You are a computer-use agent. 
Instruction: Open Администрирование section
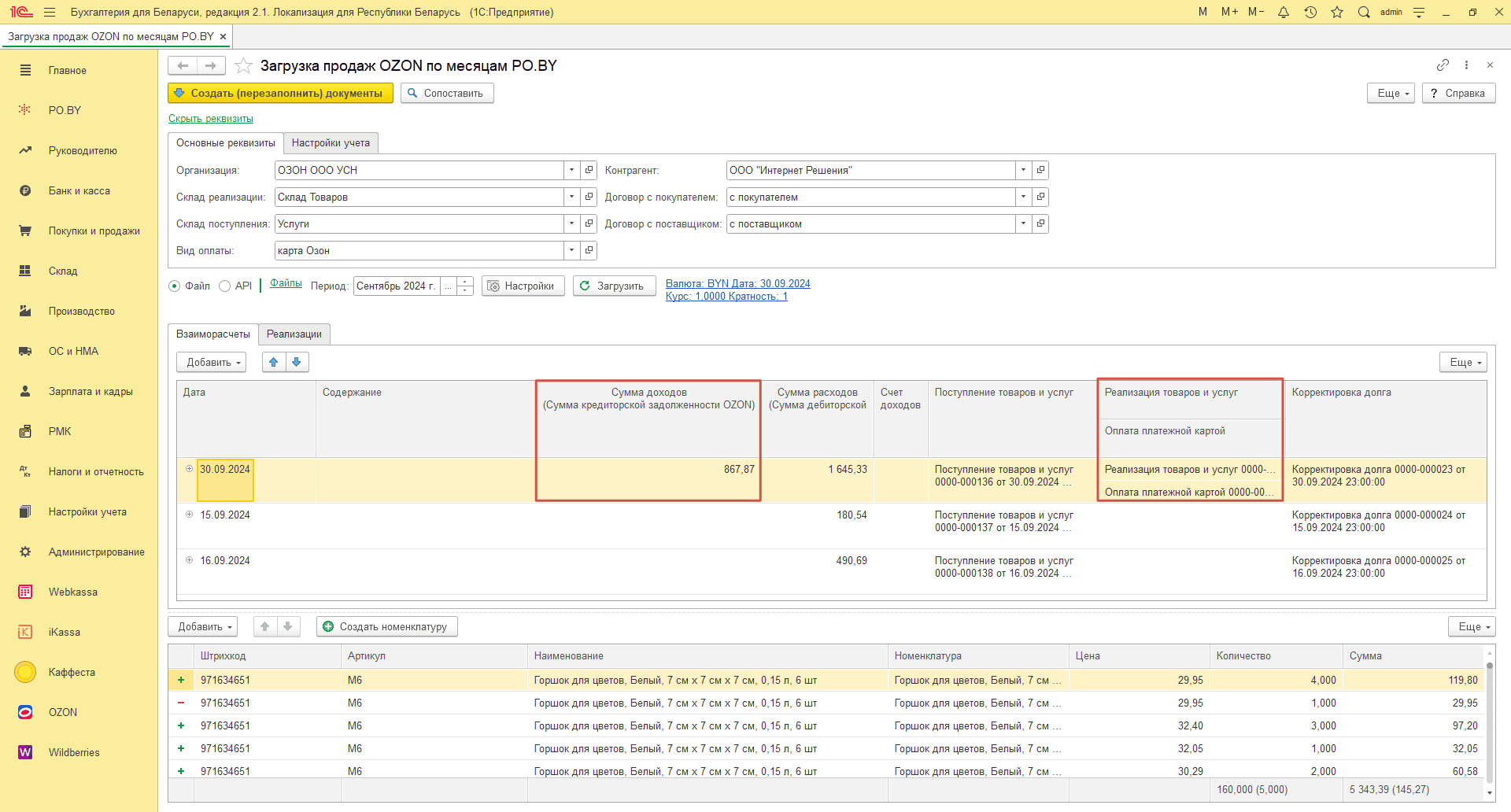pyautogui.click(x=96, y=552)
